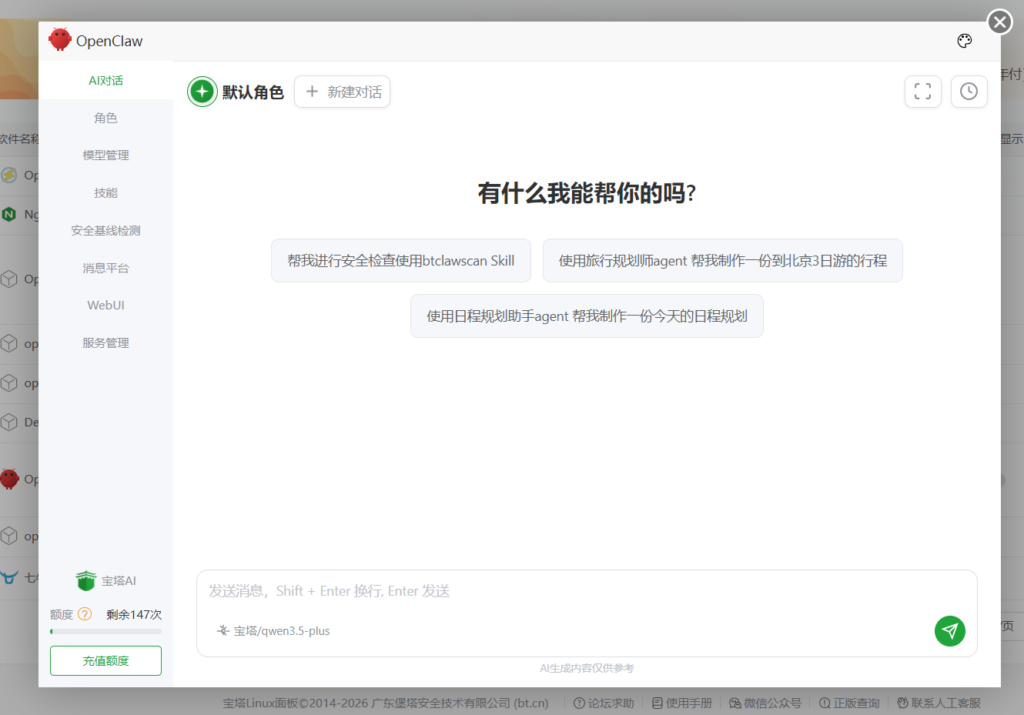Viewport: 1024px width, 715px height.
Task: Open the 默认角色 role selector
Action: pos(249,91)
